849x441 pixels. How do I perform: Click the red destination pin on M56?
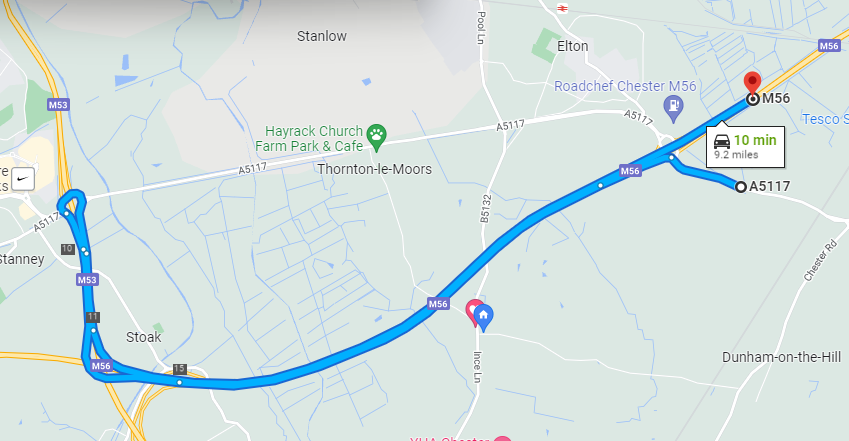pyautogui.click(x=752, y=82)
